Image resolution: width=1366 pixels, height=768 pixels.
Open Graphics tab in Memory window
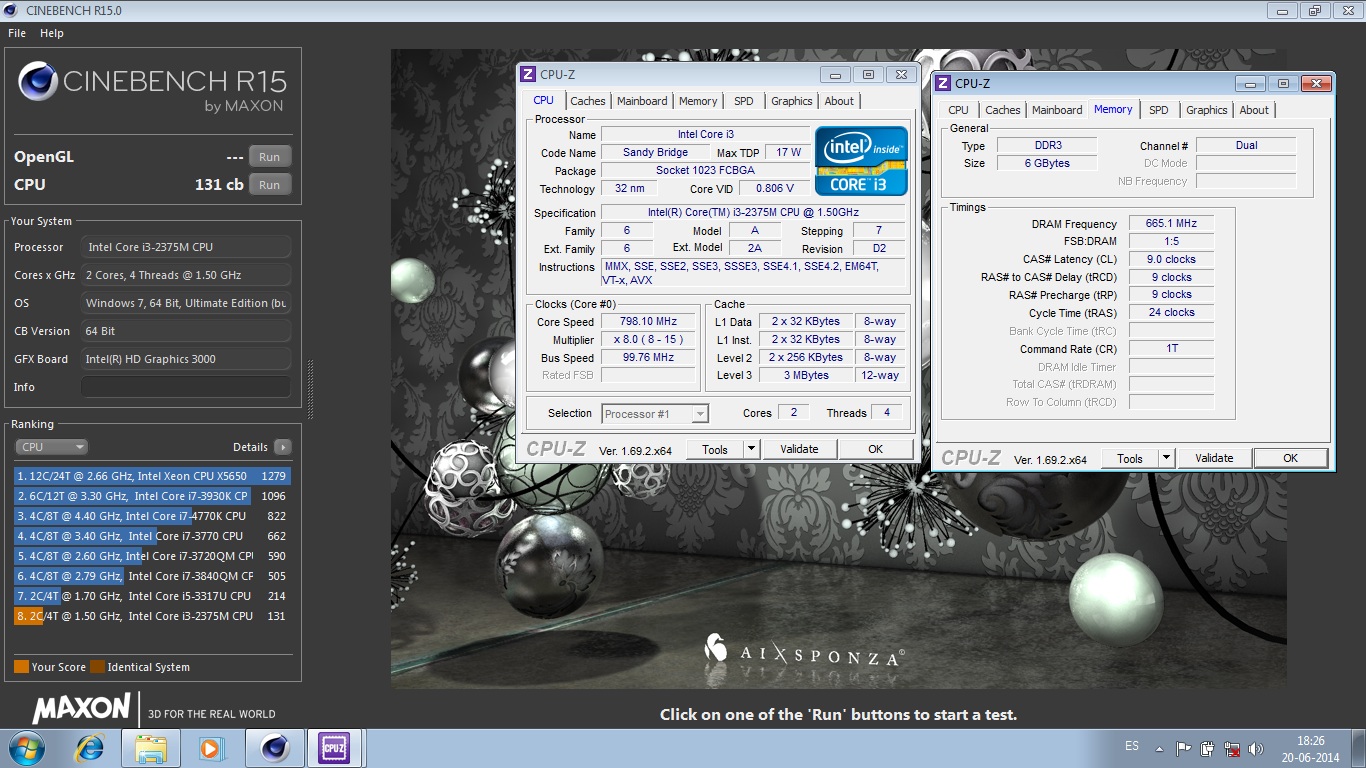click(1207, 110)
